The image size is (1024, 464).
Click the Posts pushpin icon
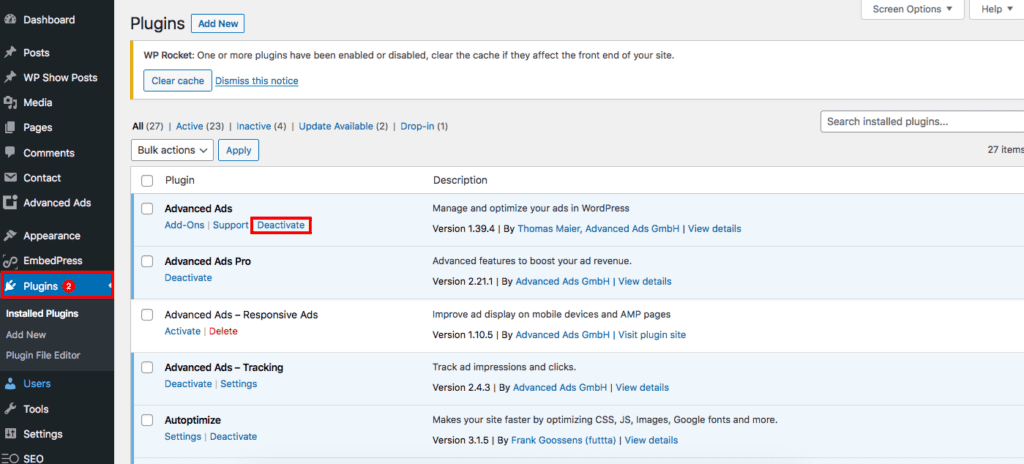point(10,52)
